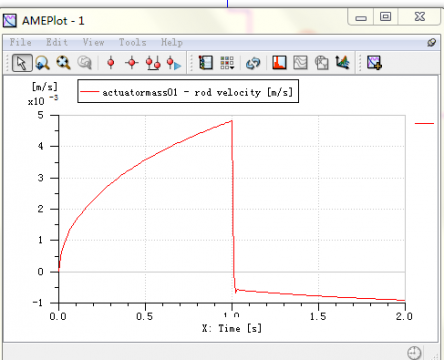The width and height of the screenshot is (444, 360).
Task: Click the marker with play arrow icon
Action: (174, 63)
